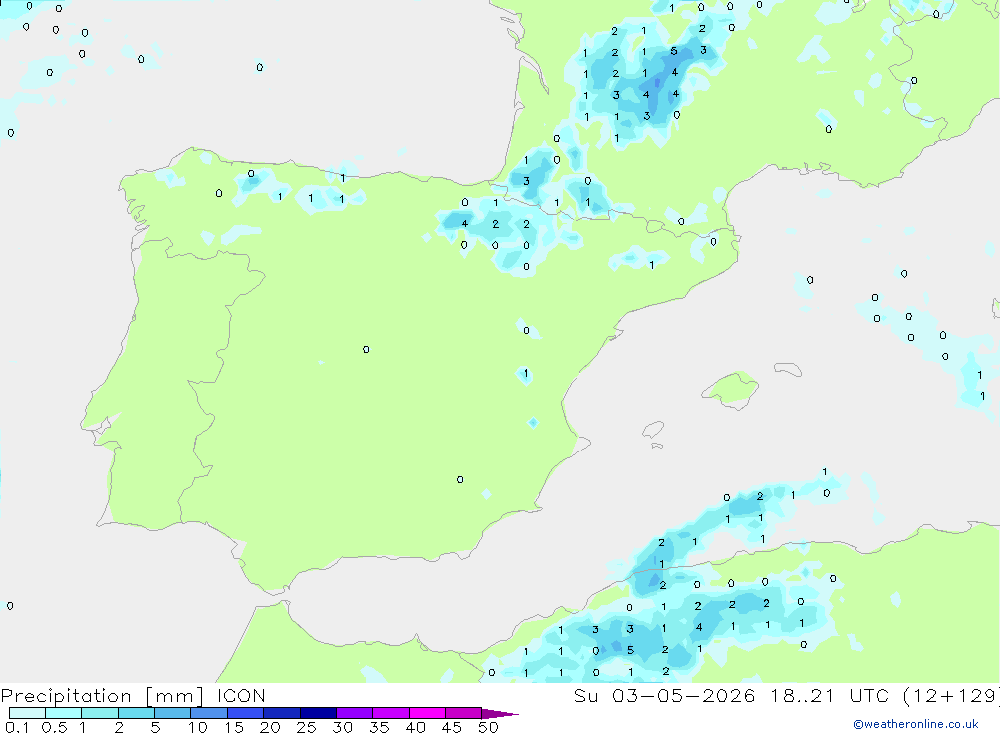Click the Menorca island outline on the map

tap(788, 369)
